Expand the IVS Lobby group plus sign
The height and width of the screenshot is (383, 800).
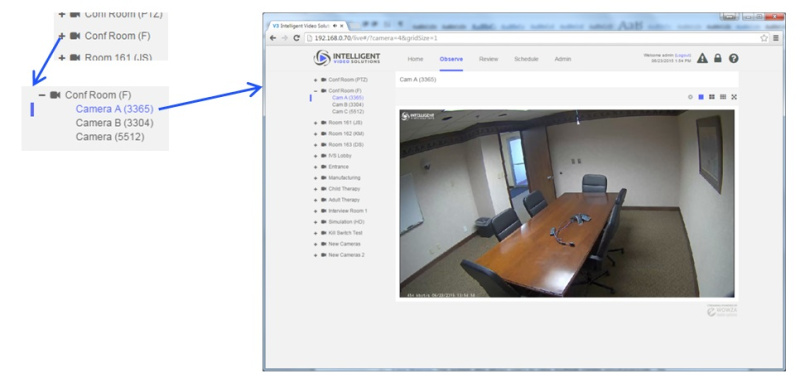(x=316, y=156)
